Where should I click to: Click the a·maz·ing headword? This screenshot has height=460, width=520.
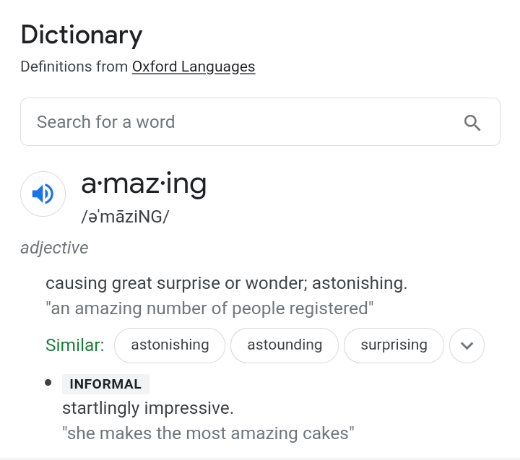click(x=144, y=184)
